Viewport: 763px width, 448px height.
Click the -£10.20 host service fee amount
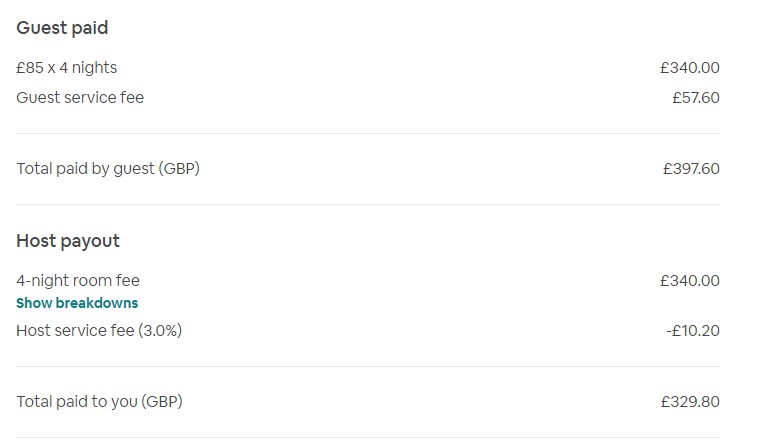click(x=692, y=330)
